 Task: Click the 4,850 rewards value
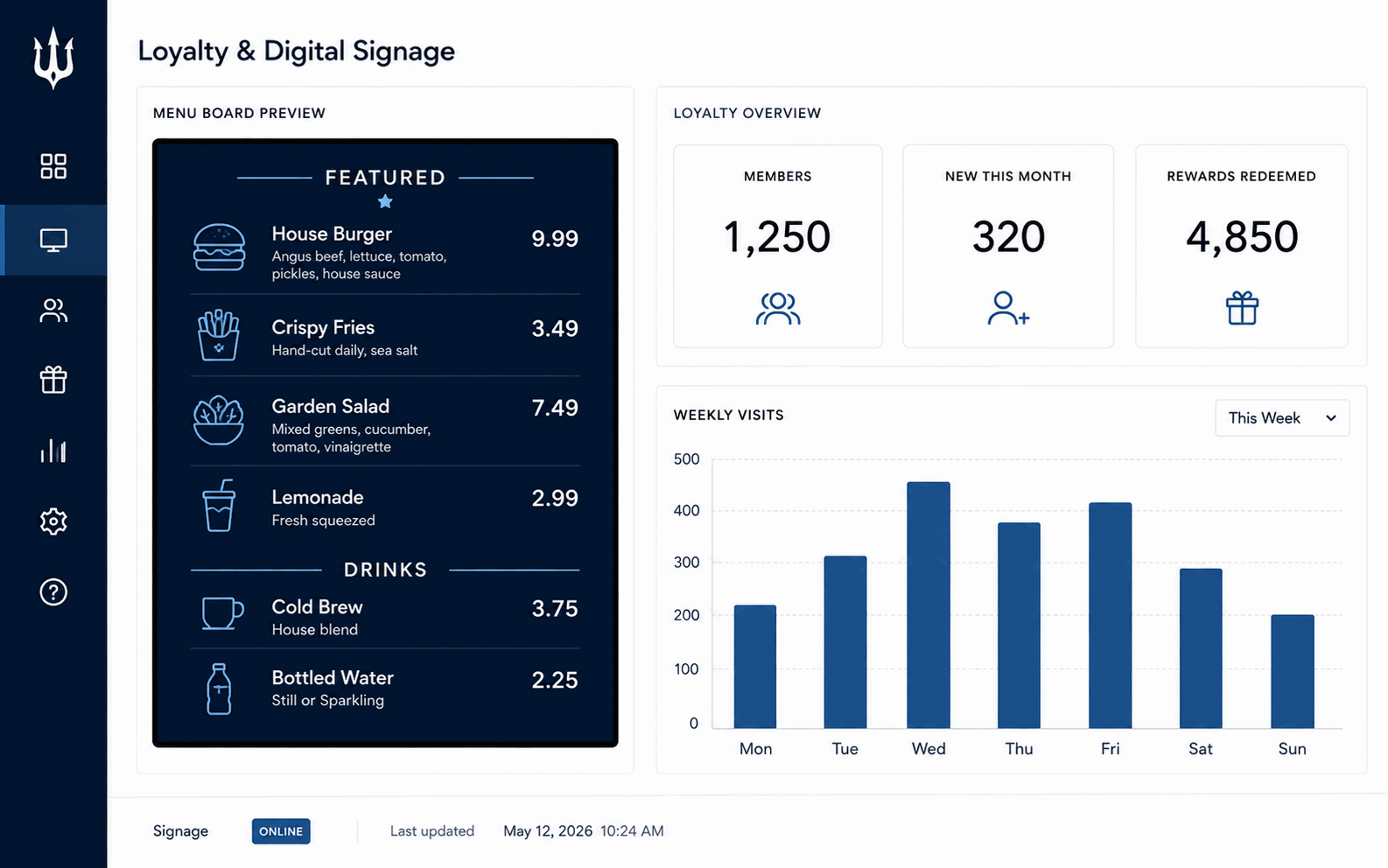(1242, 237)
